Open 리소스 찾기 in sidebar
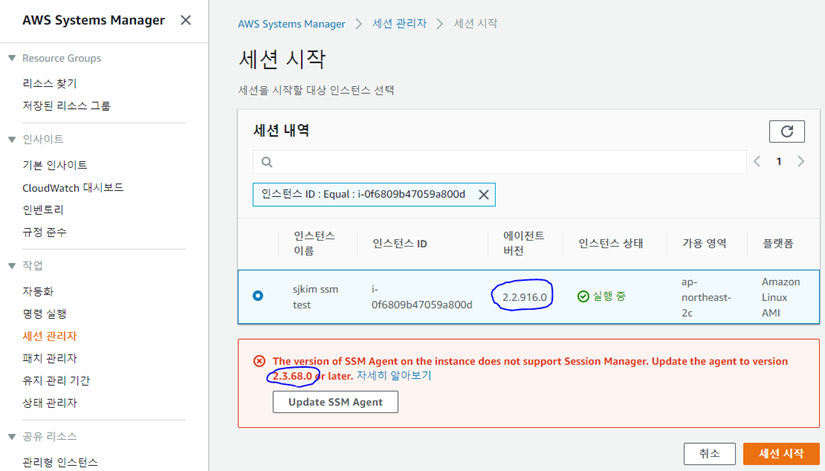 [x=49, y=83]
